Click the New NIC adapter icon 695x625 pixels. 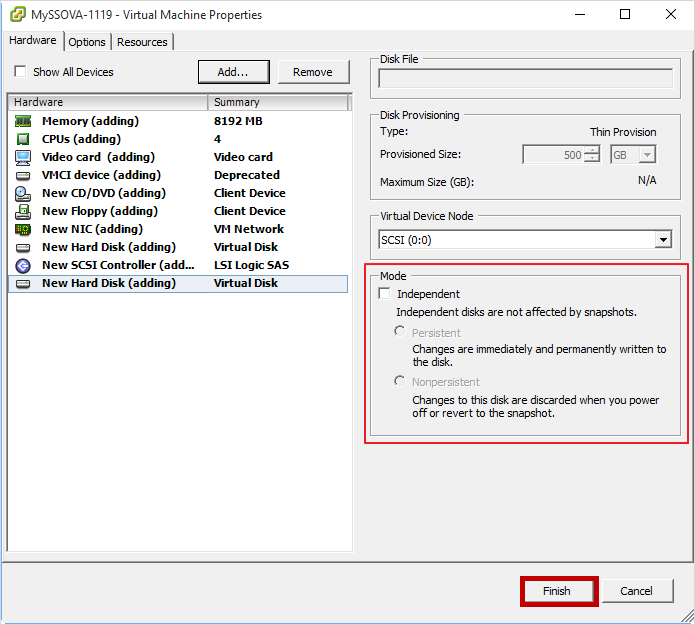coord(23,229)
